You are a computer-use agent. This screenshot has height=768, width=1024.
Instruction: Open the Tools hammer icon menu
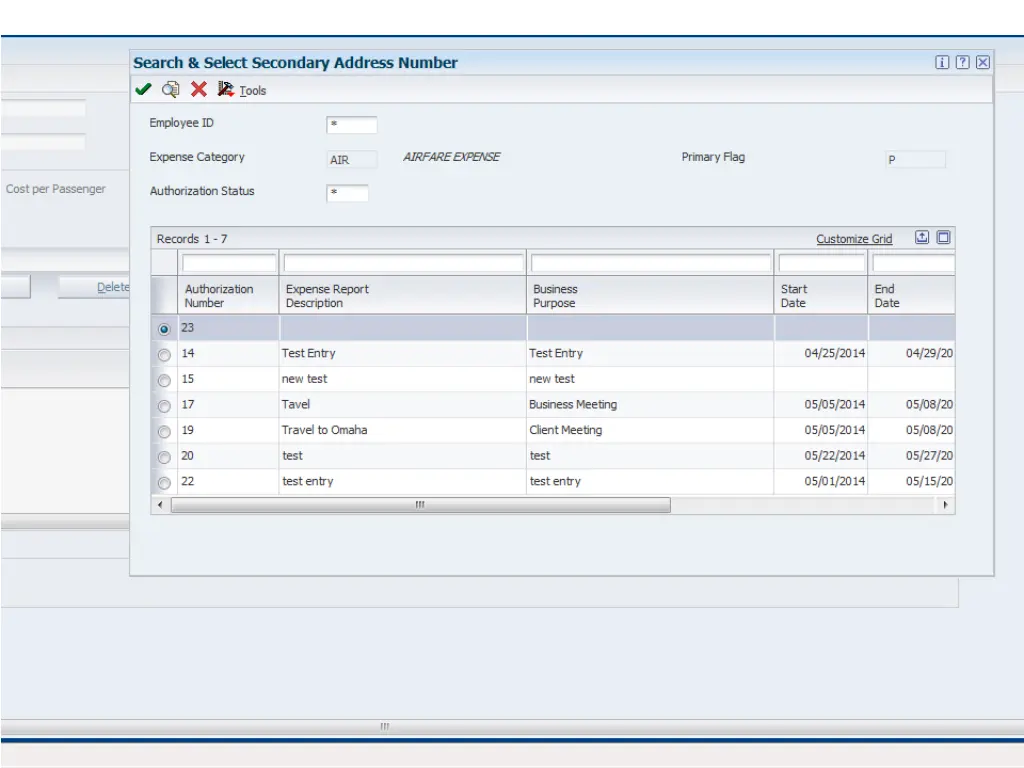tap(225, 89)
